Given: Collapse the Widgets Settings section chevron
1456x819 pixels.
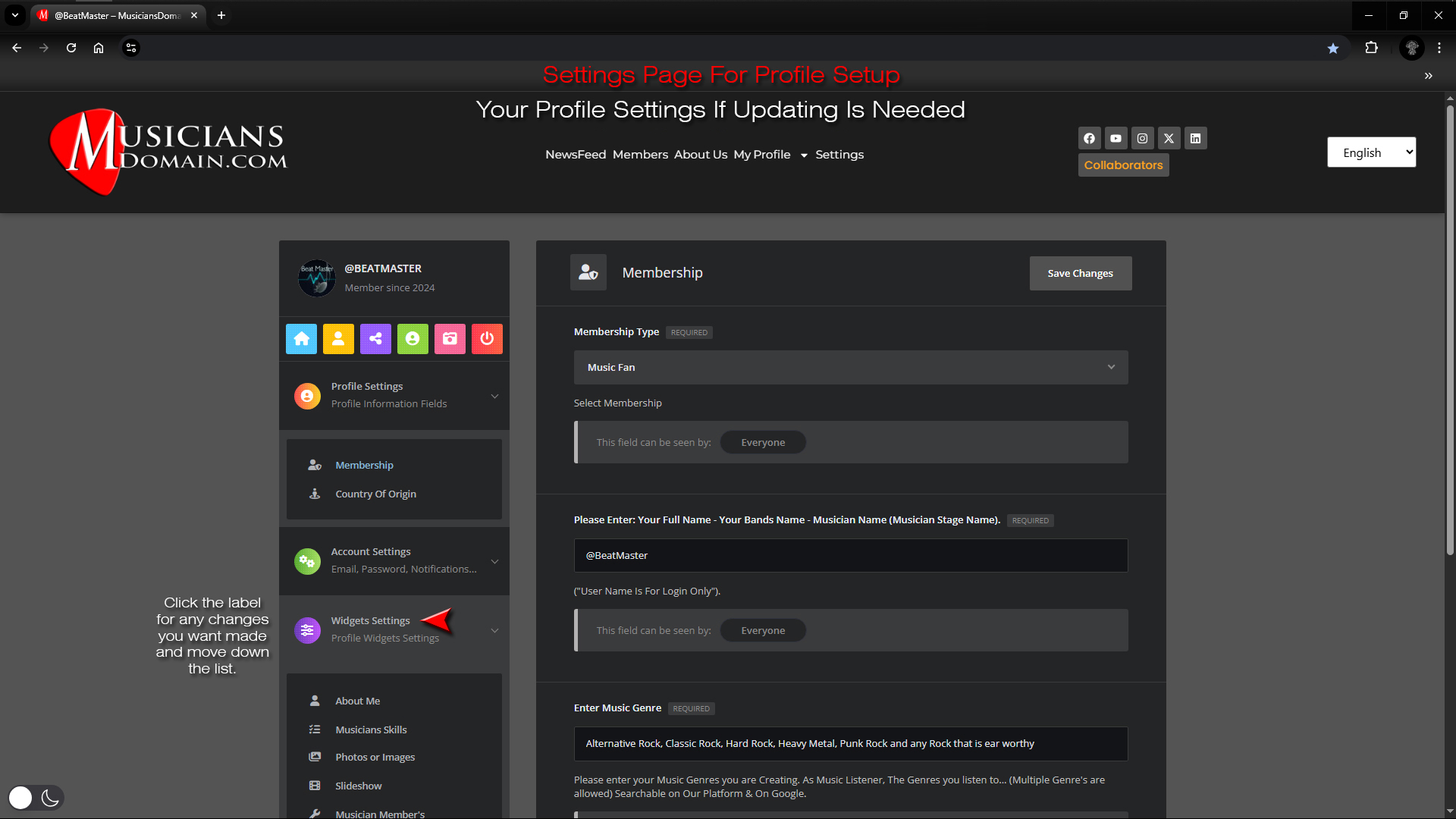Looking at the screenshot, I should pyautogui.click(x=494, y=630).
